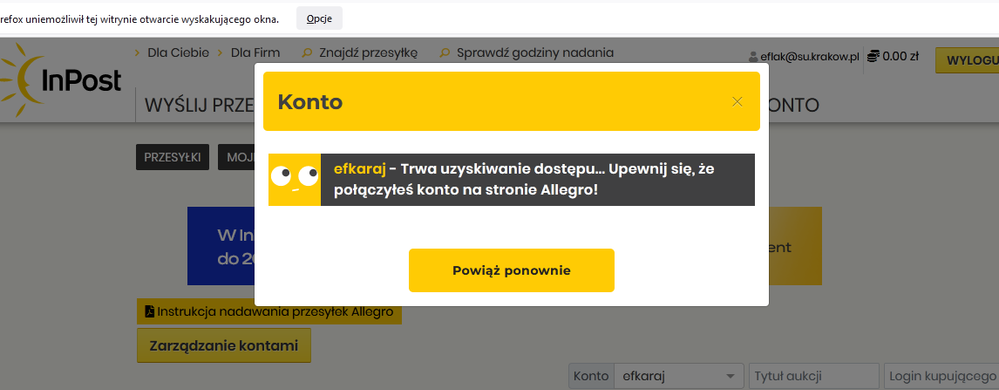Click the PDF icon in Instrukcja nadawania przesyłek
The height and width of the screenshot is (390, 999).
(150, 312)
